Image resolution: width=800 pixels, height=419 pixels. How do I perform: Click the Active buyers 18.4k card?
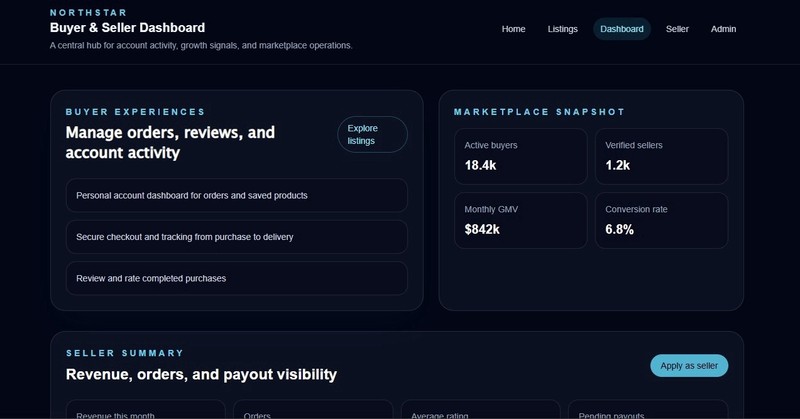click(x=520, y=156)
